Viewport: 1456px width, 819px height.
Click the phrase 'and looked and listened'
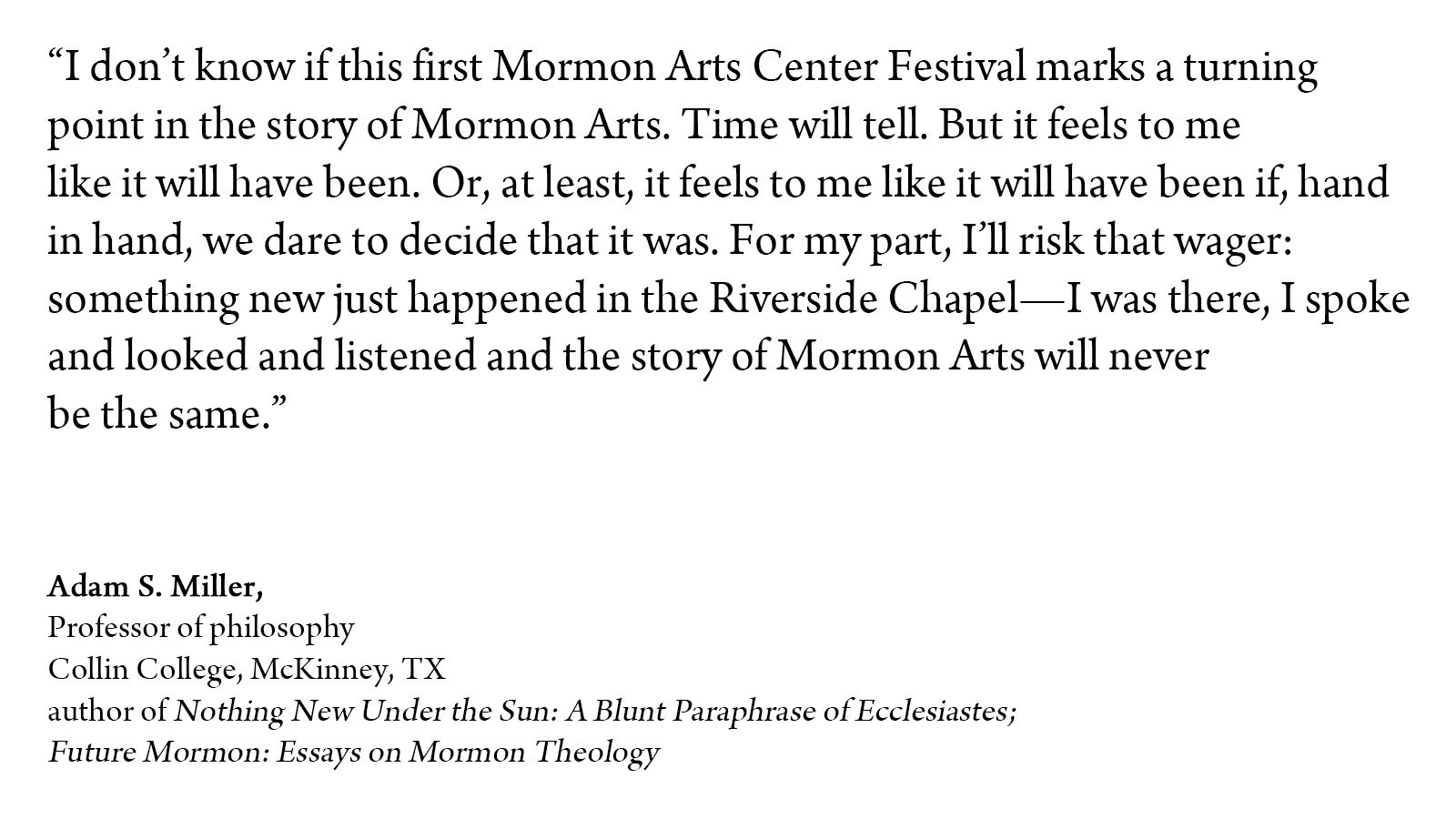261,357
